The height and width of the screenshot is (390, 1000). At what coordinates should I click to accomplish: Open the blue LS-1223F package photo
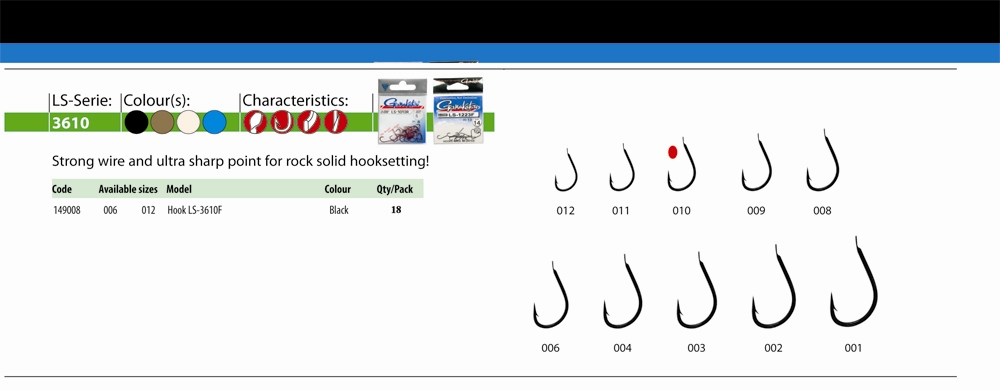coord(458,111)
